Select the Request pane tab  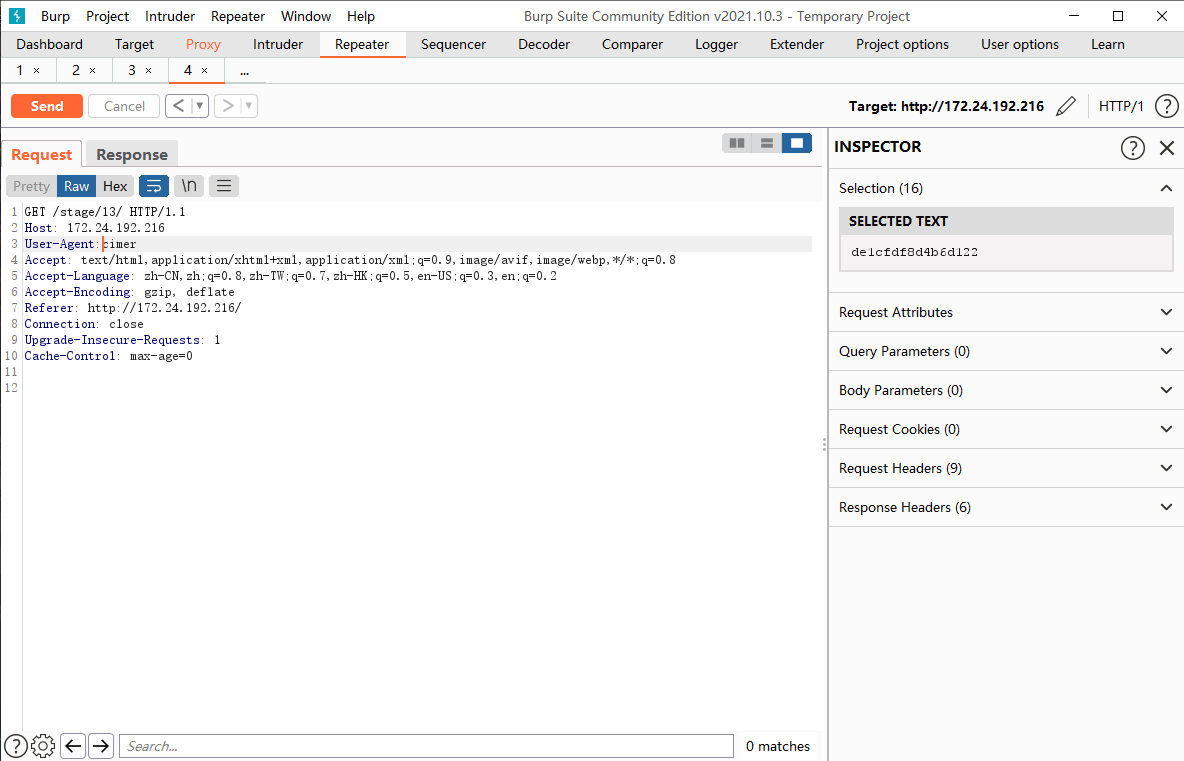[x=42, y=154]
